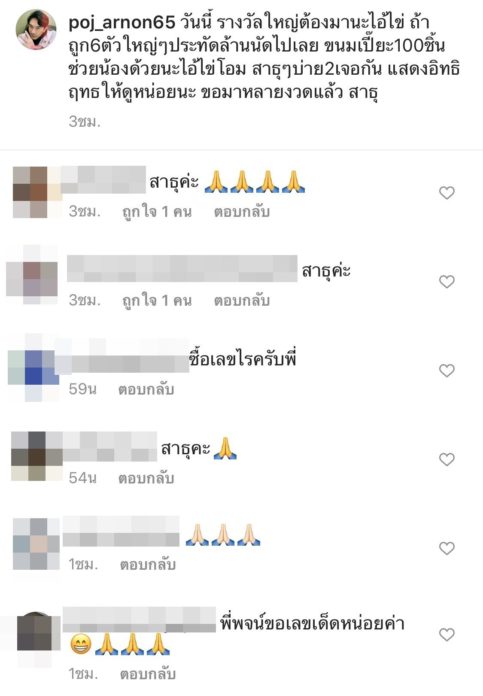Reply to second สาธุค่ะ comment via ตอบกลับ
This screenshot has width=483, height=696.
pos(242,300)
